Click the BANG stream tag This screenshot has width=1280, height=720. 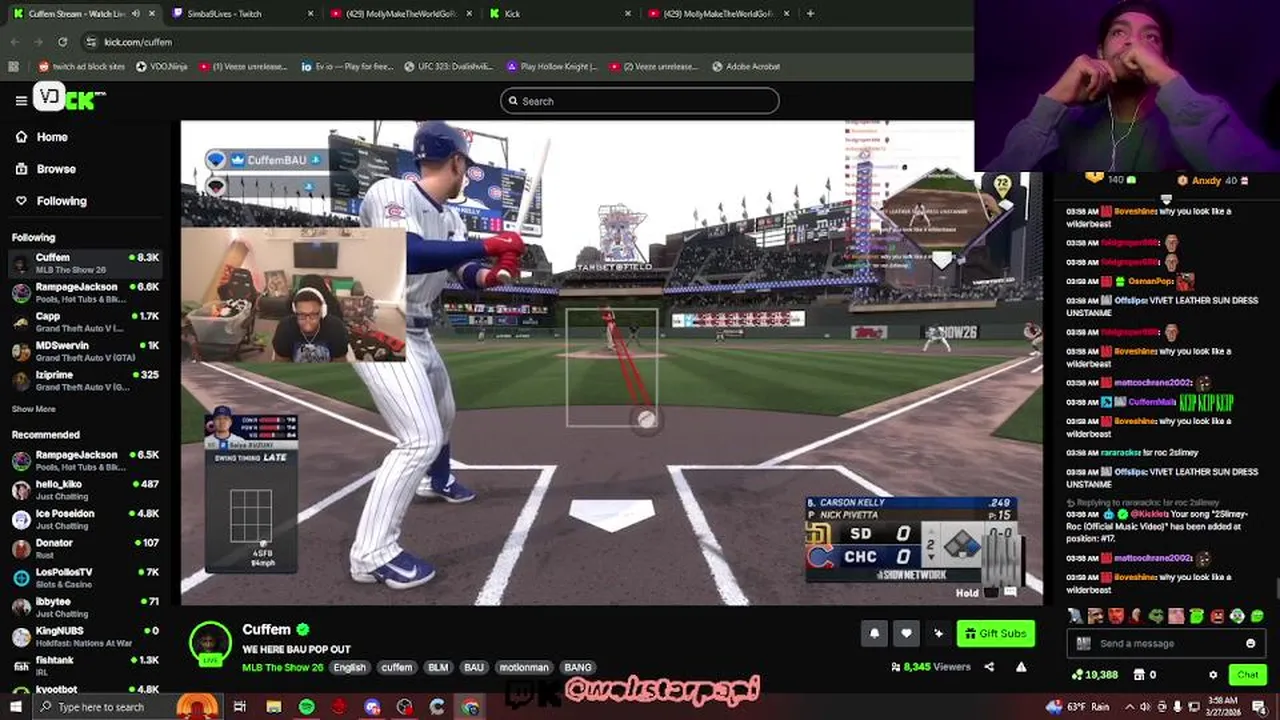coord(578,667)
